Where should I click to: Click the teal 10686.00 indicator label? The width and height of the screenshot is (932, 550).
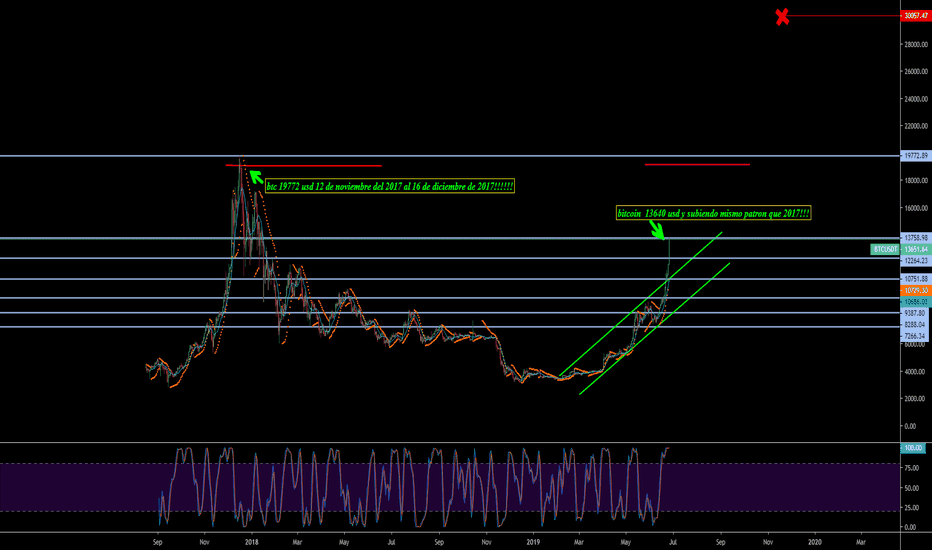[916, 302]
